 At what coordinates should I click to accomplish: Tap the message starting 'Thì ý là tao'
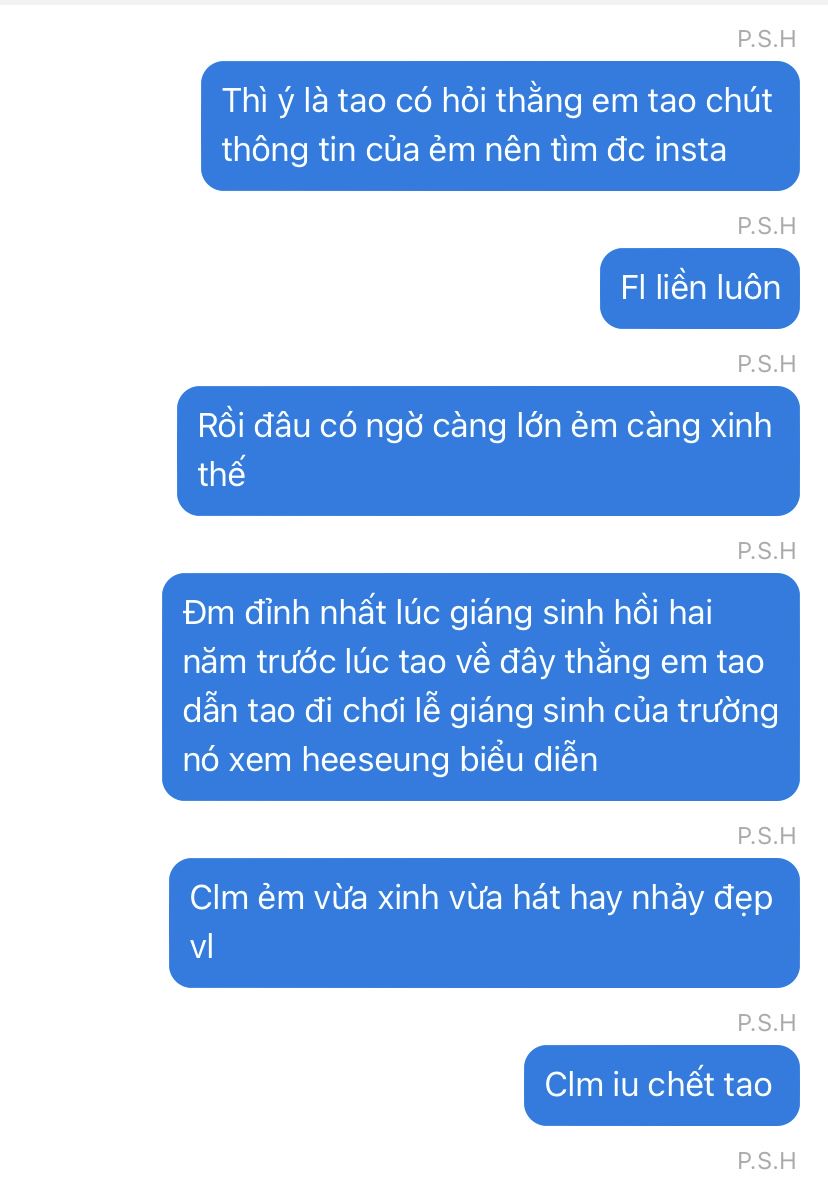[x=500, y=126]
